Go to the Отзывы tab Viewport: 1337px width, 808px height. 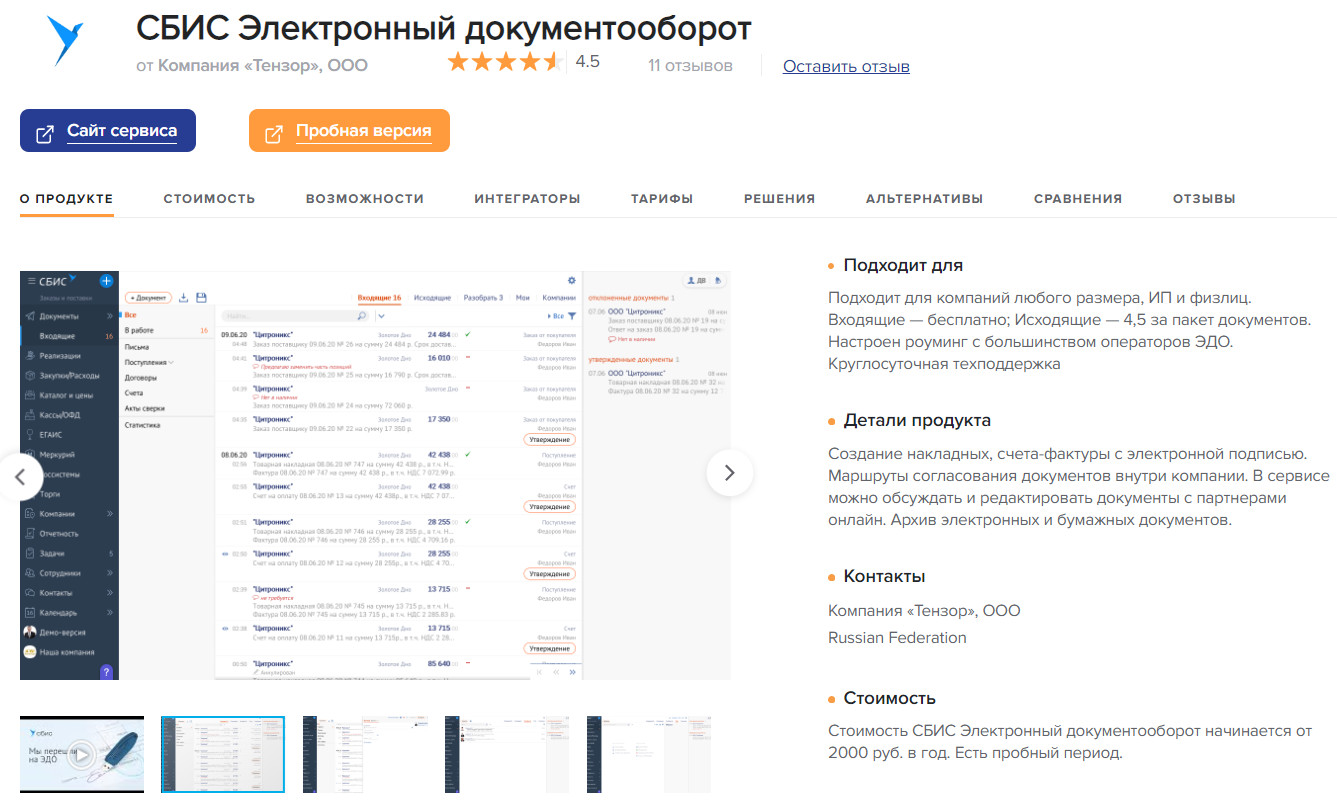(x=1204, y=199)
